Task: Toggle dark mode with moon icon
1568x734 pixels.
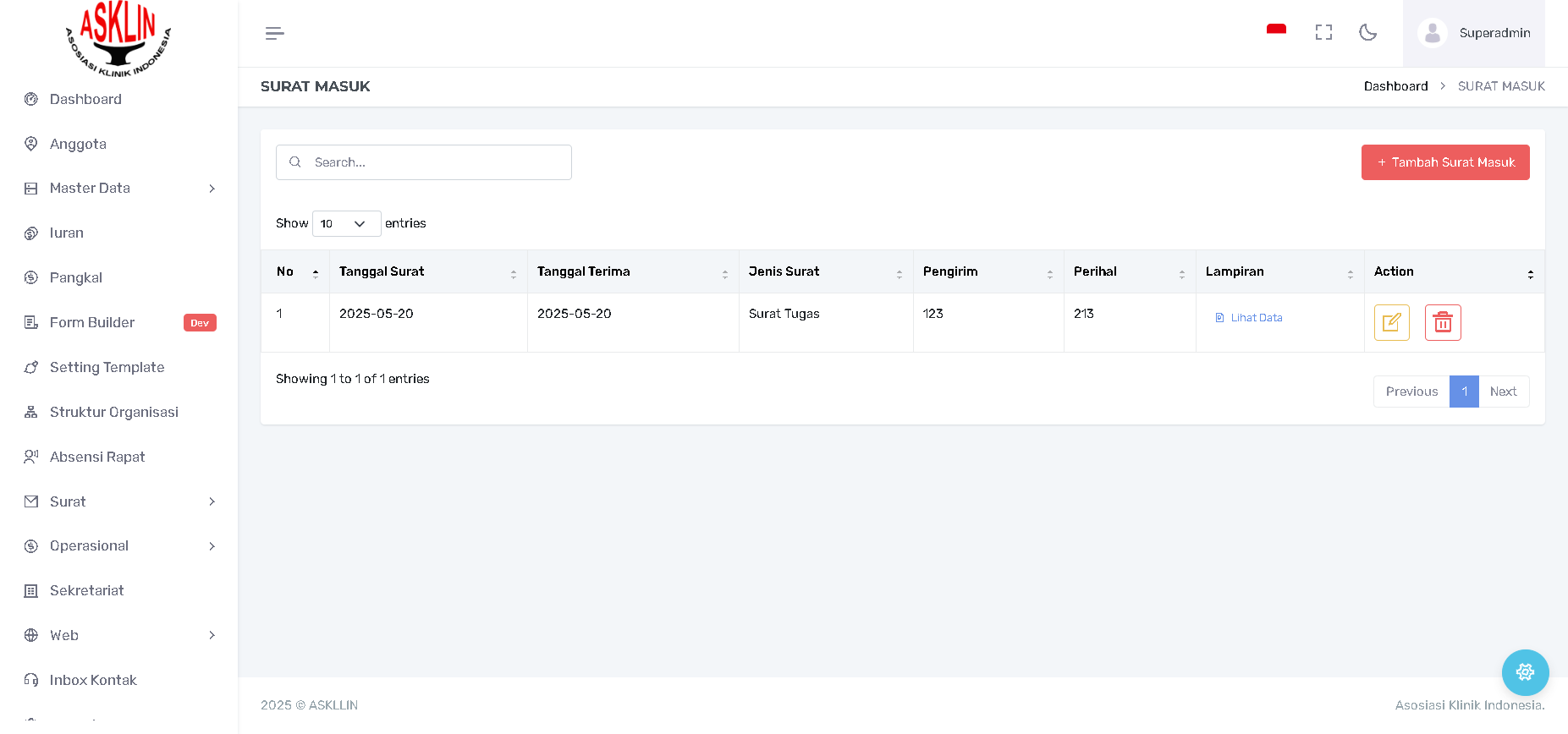Action: coord(1367,32)
